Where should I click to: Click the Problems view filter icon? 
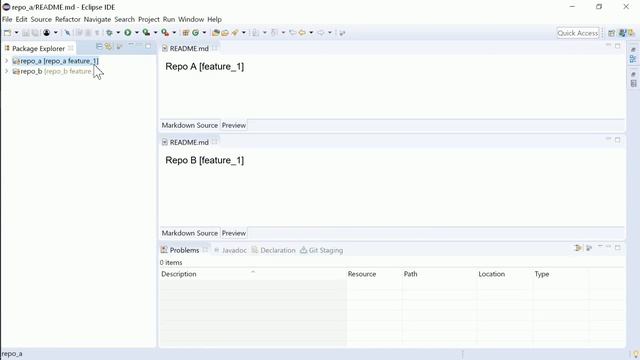click(578, 248)
